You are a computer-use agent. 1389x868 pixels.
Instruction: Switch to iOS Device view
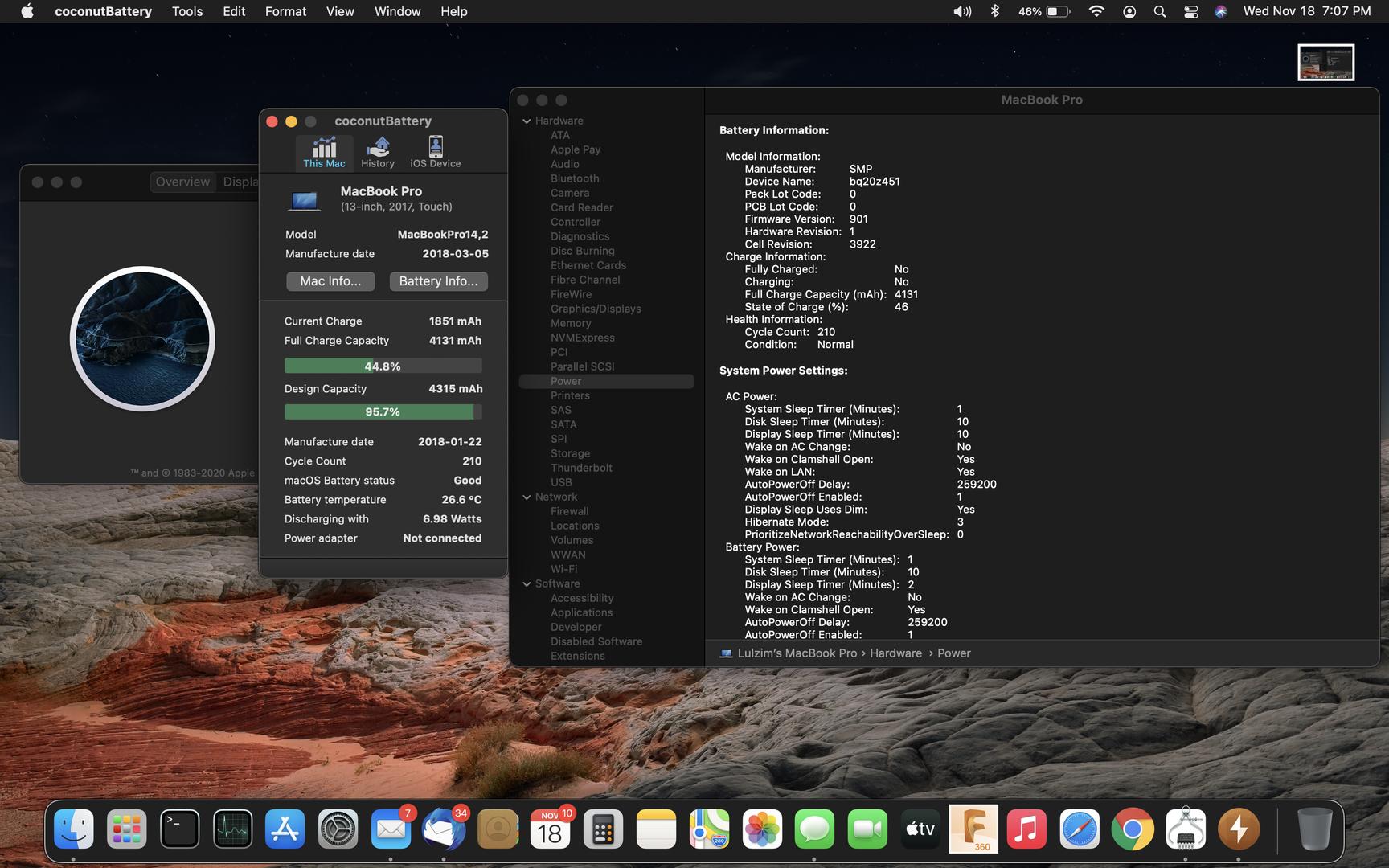tap(436, 152)
